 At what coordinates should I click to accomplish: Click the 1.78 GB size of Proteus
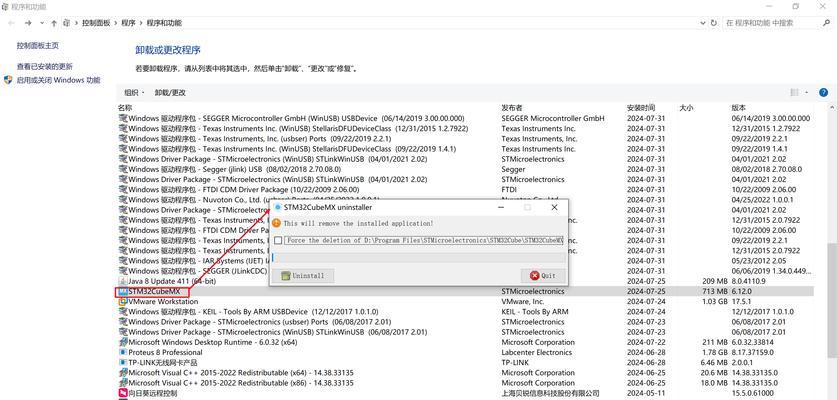(715, 352)
